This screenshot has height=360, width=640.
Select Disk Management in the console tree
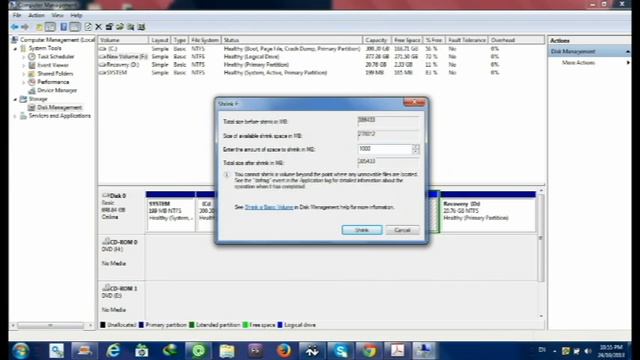(x=60, y=108)
